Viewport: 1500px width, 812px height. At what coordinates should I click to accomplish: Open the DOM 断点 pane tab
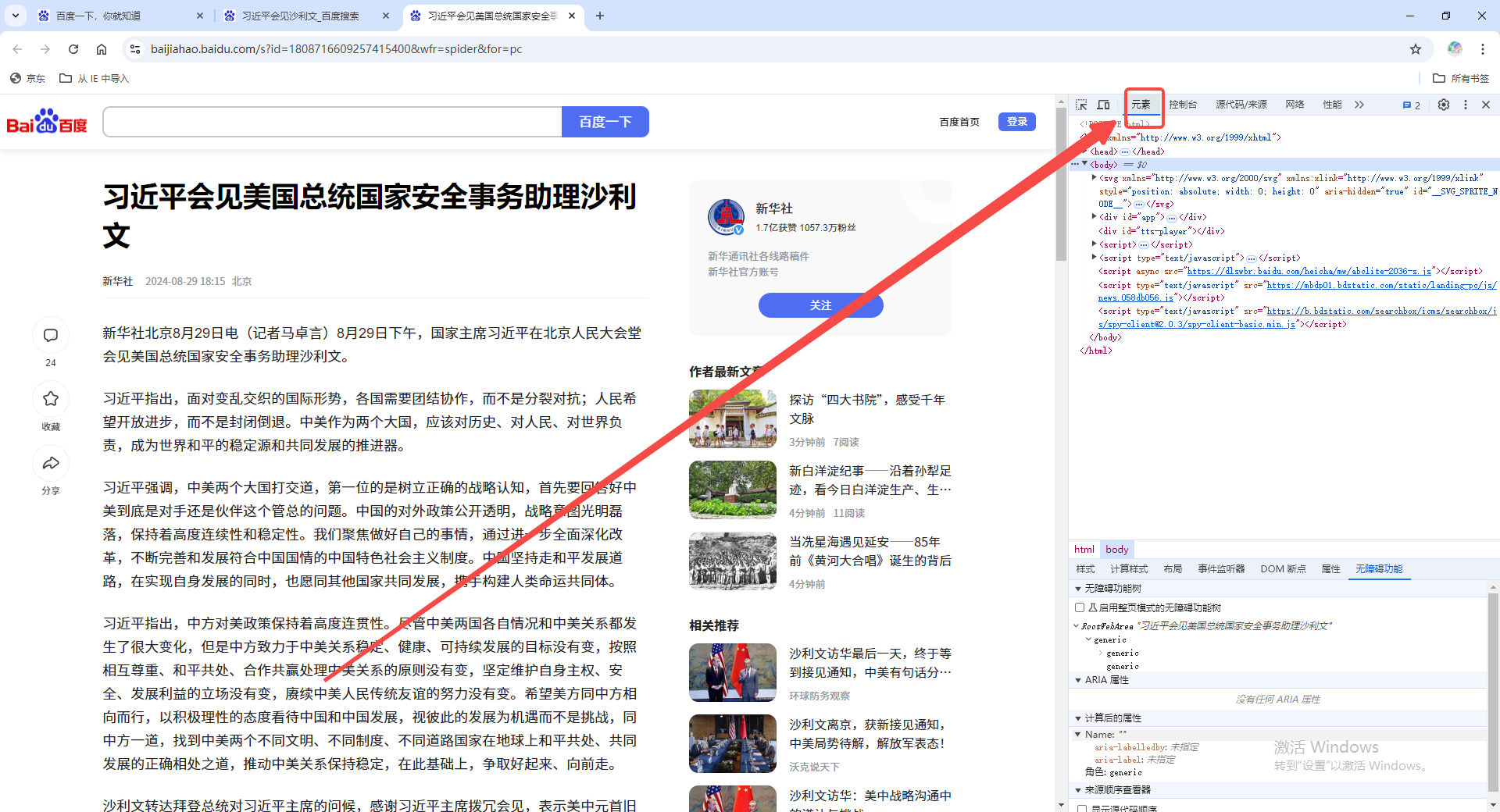[x=1283, y=569]
